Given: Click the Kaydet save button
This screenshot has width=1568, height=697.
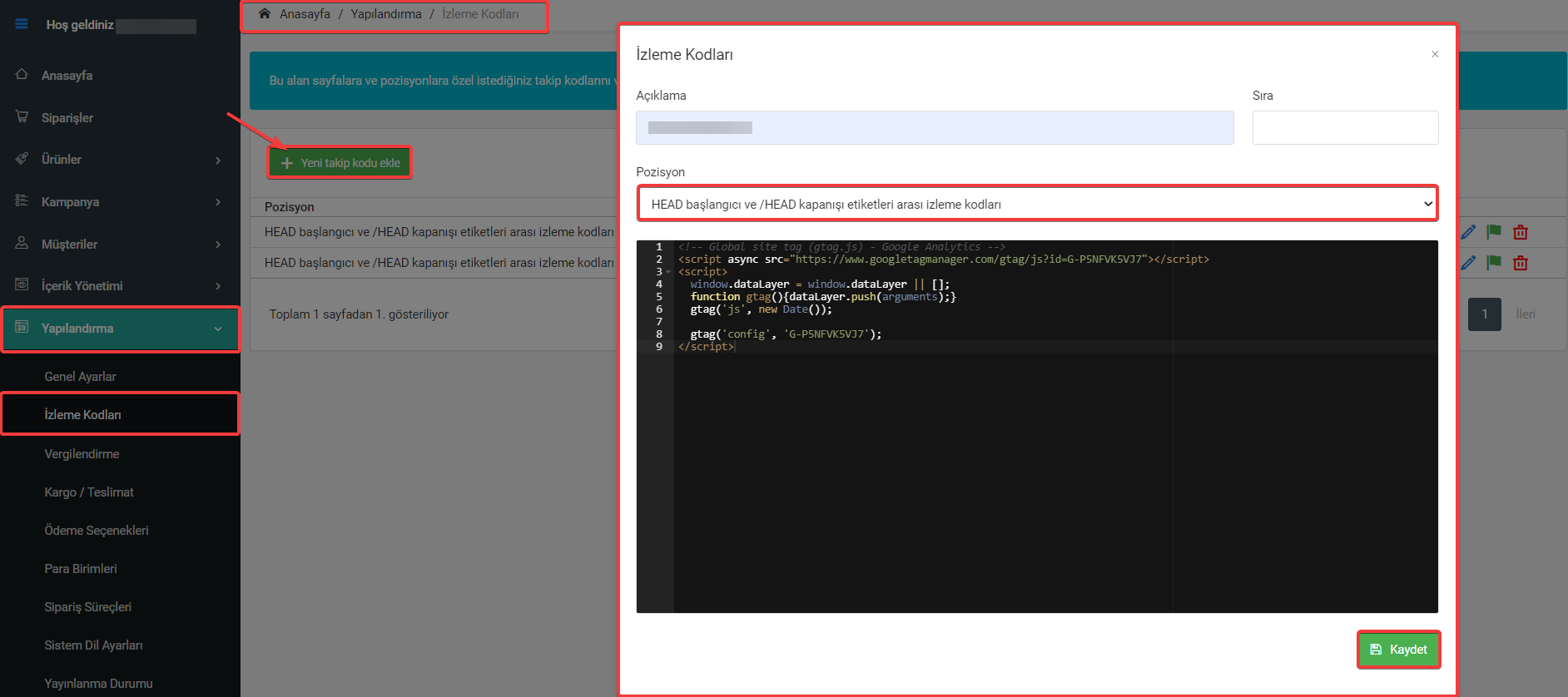Looking at the screenshot, I should (1398, 650).
